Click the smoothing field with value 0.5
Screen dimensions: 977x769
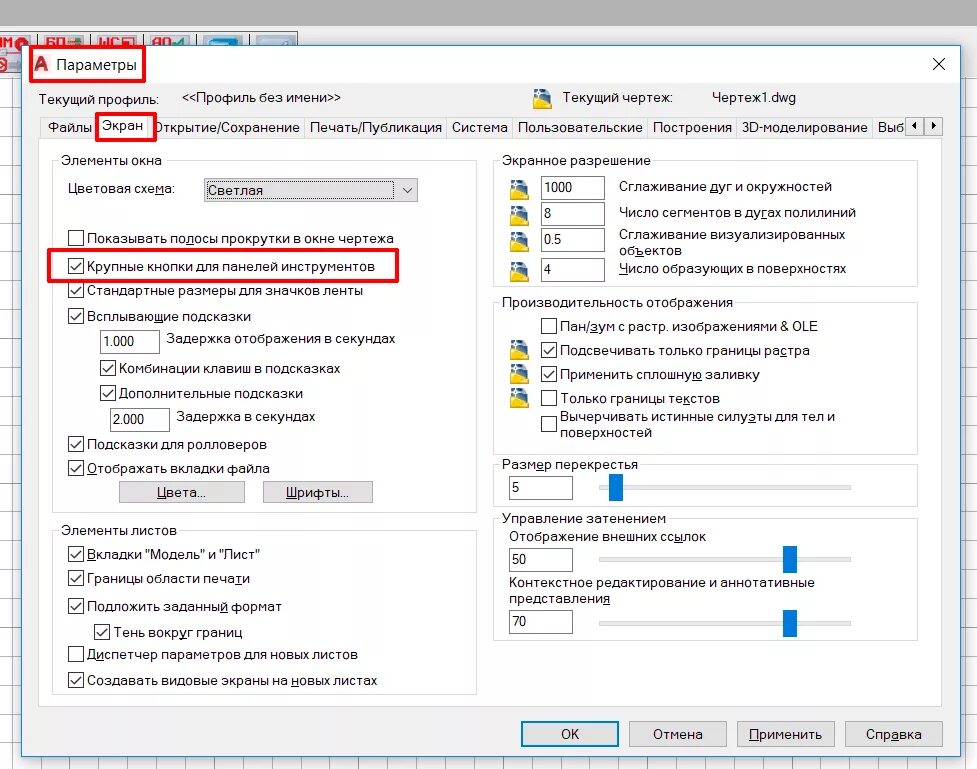tap(573, 240)
